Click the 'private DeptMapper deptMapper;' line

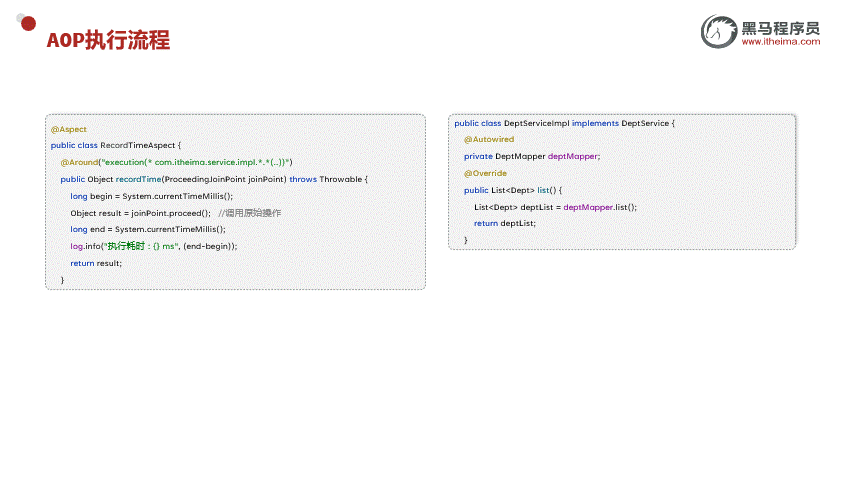531,156
